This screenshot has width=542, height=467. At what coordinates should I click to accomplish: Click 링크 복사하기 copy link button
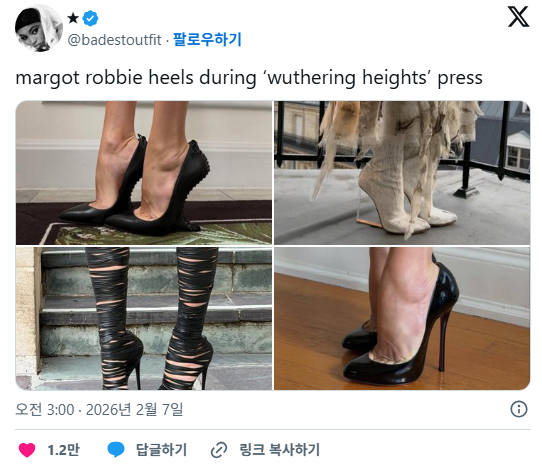pos(279,450)
